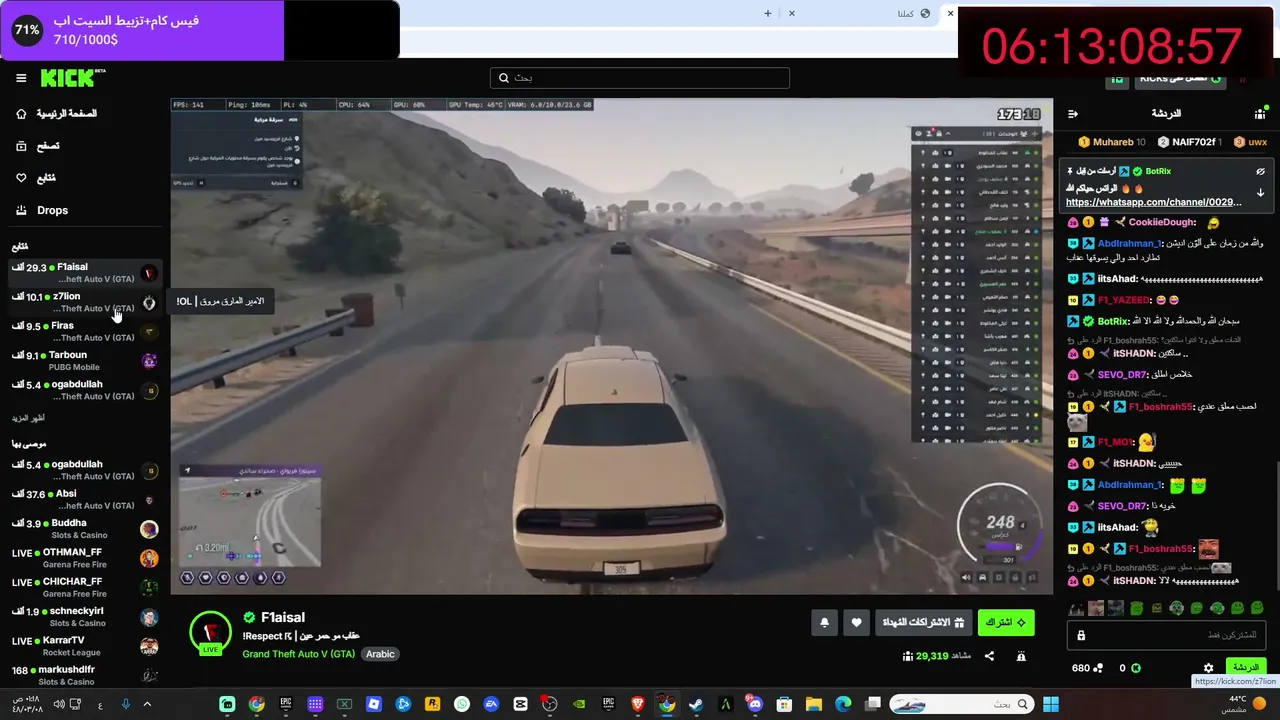The width and height of the screenshot is (1280, 720).
Task: Open WhatsApp from the taskbar
Action: (x=461, y=704)
